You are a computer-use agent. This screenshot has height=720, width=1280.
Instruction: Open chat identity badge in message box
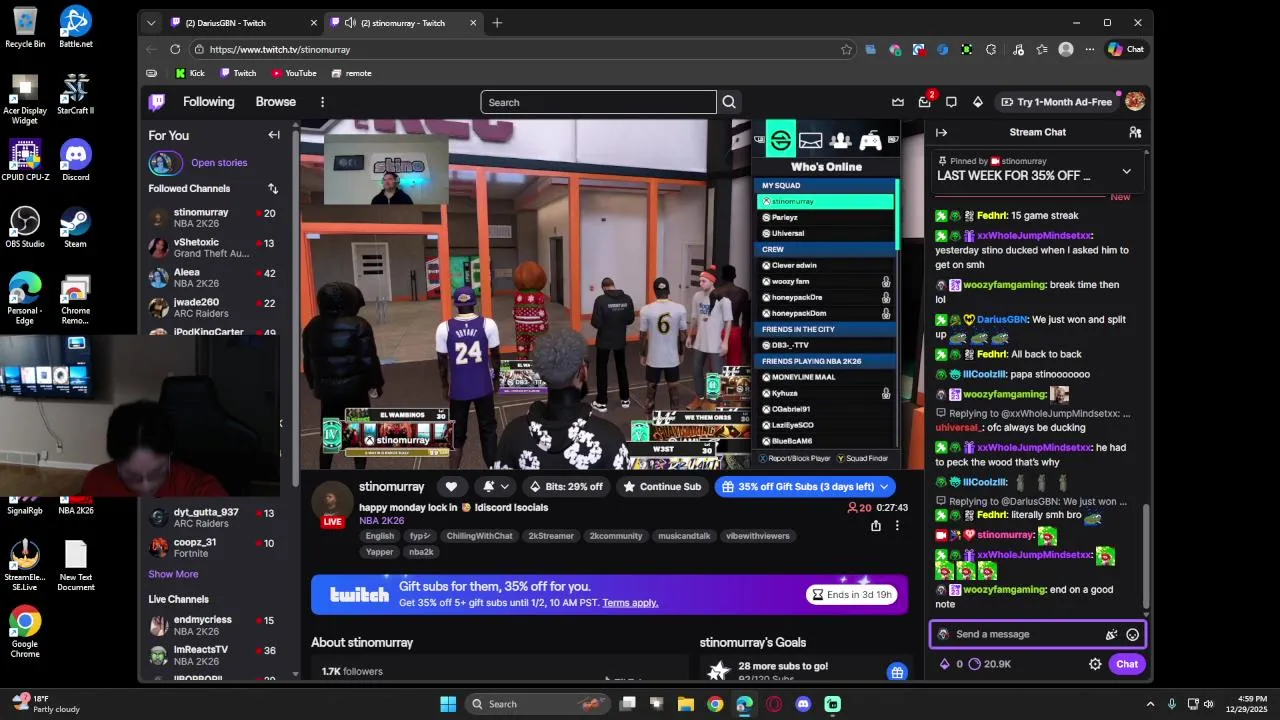(x=943, y=634)
